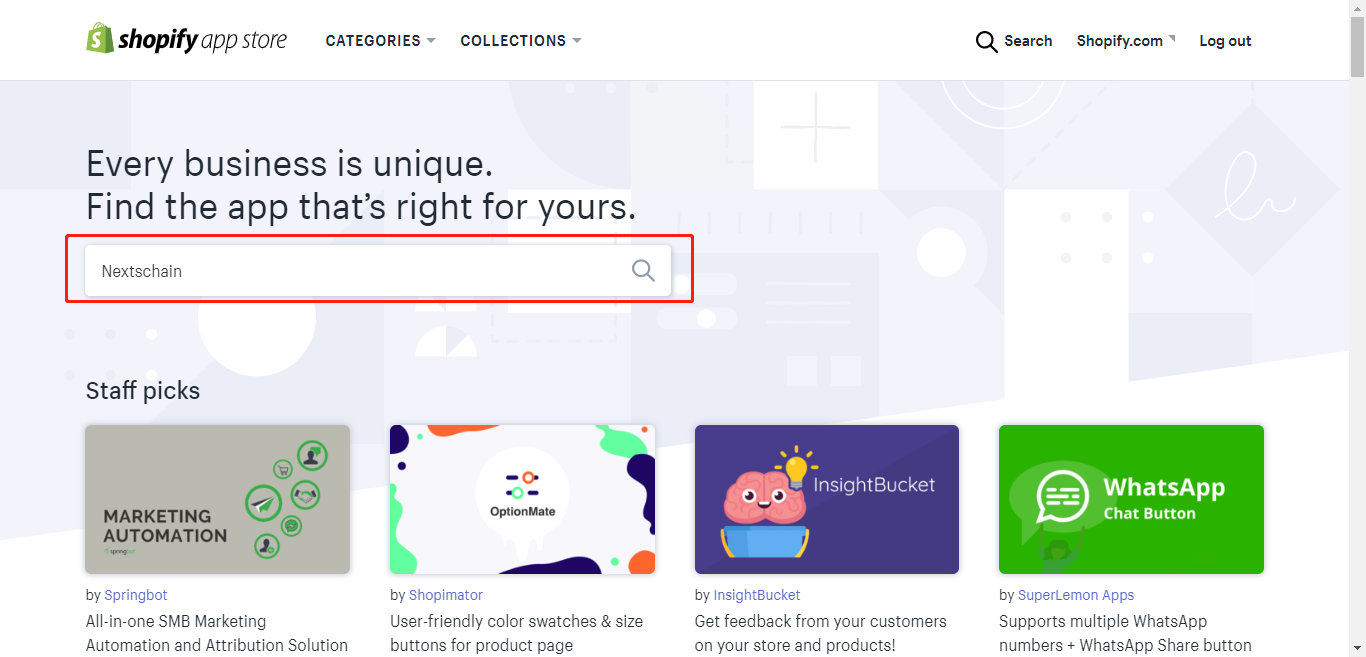The width and height of the screenshot is (1366, 657).
Task: Click the Search text in the header
Action: pyautogui.click(x=1028, y=41)
